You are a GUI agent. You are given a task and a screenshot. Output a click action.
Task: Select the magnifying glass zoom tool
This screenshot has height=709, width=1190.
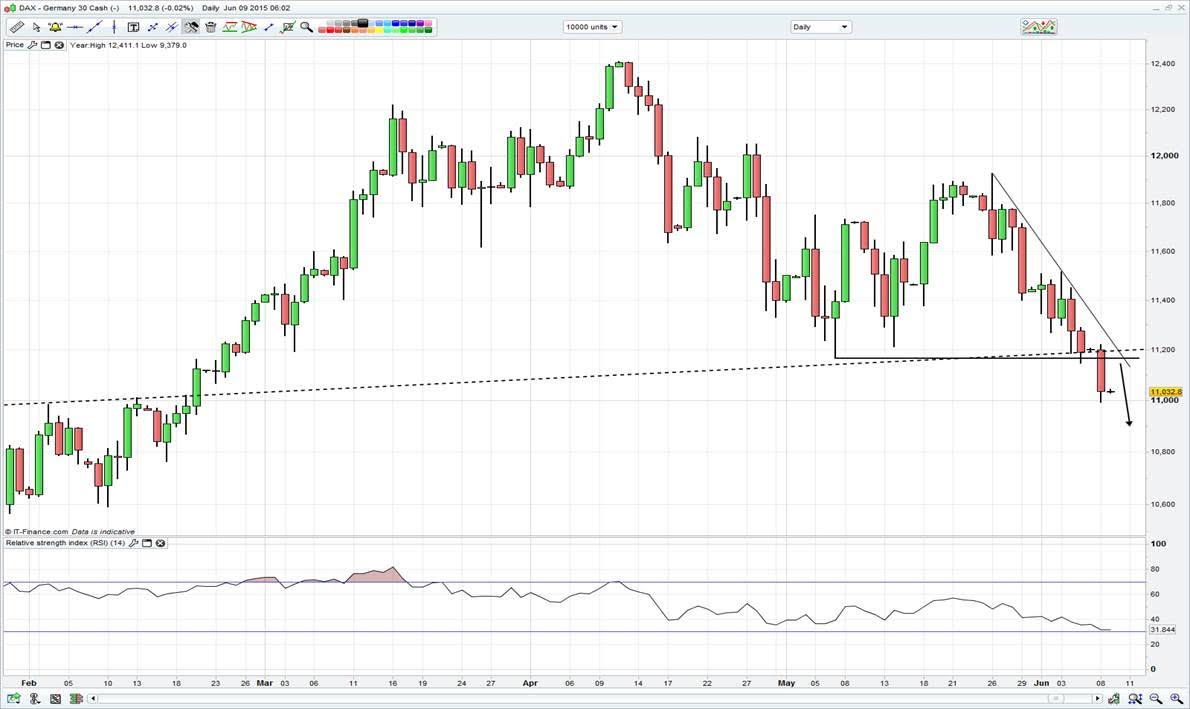(306, 27)
